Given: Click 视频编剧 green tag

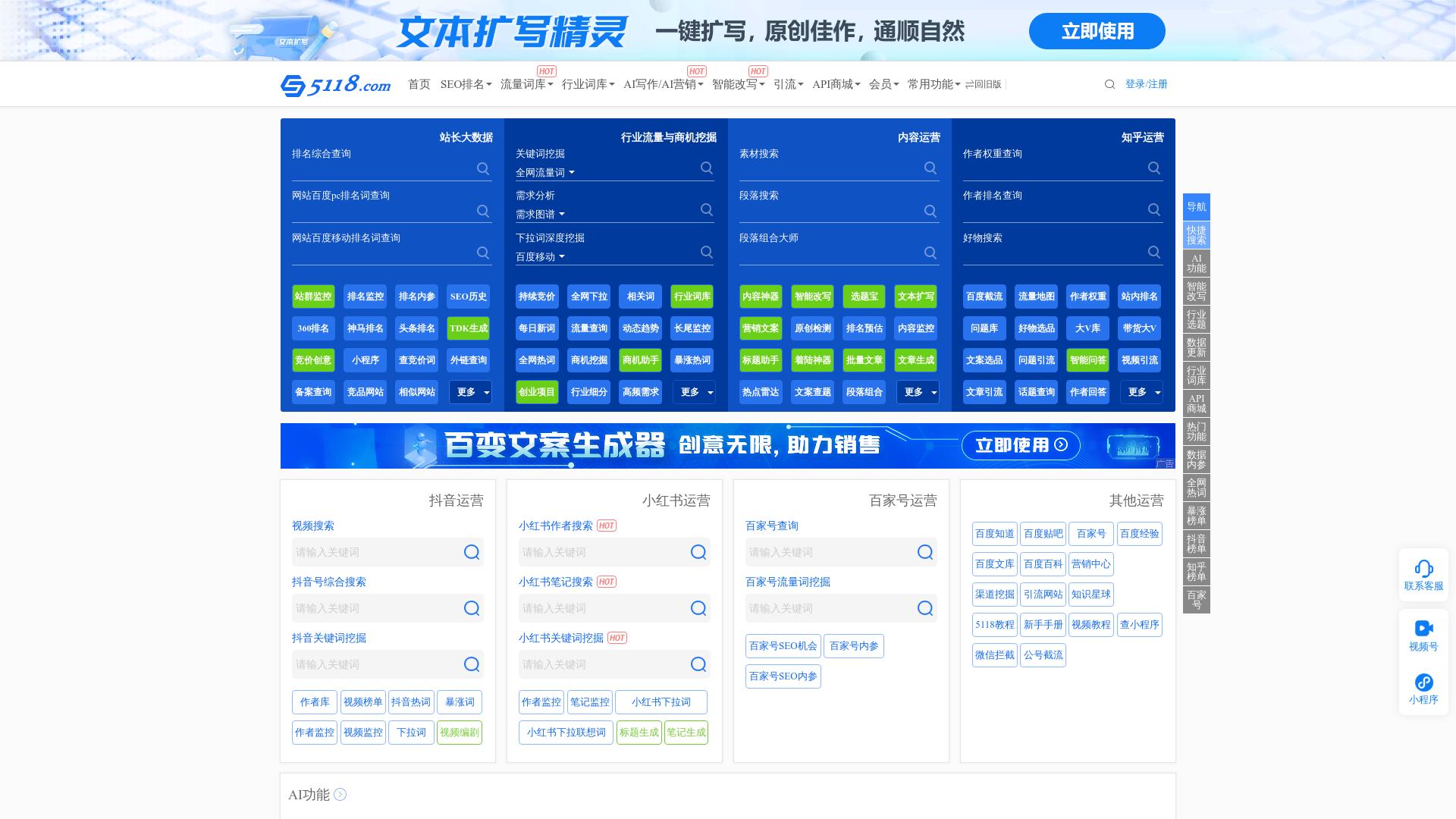Looking at the screenshot, I should click(460, 733).
